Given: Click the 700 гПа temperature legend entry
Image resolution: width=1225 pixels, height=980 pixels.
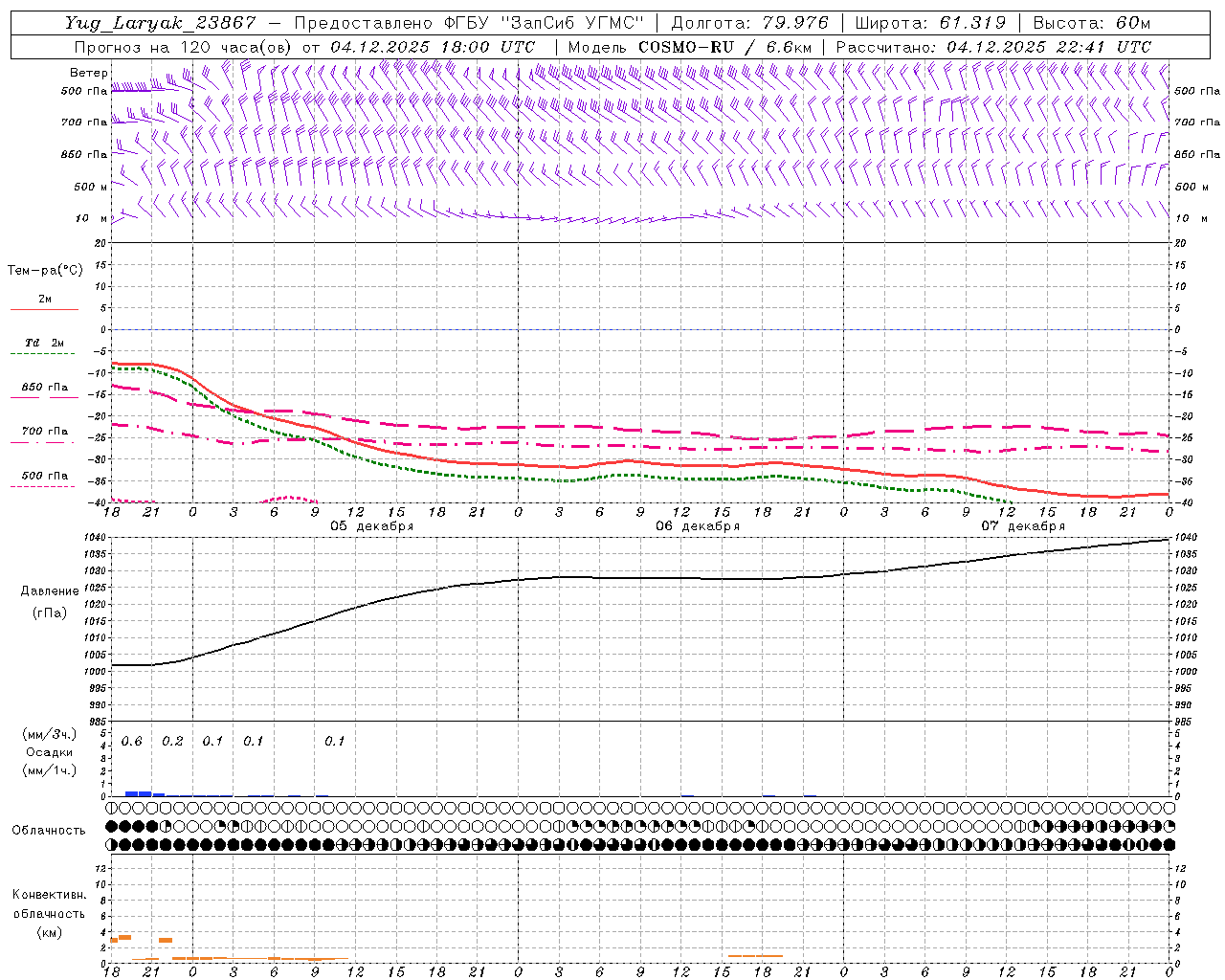Looking at the screenshot, I should 44,432.
